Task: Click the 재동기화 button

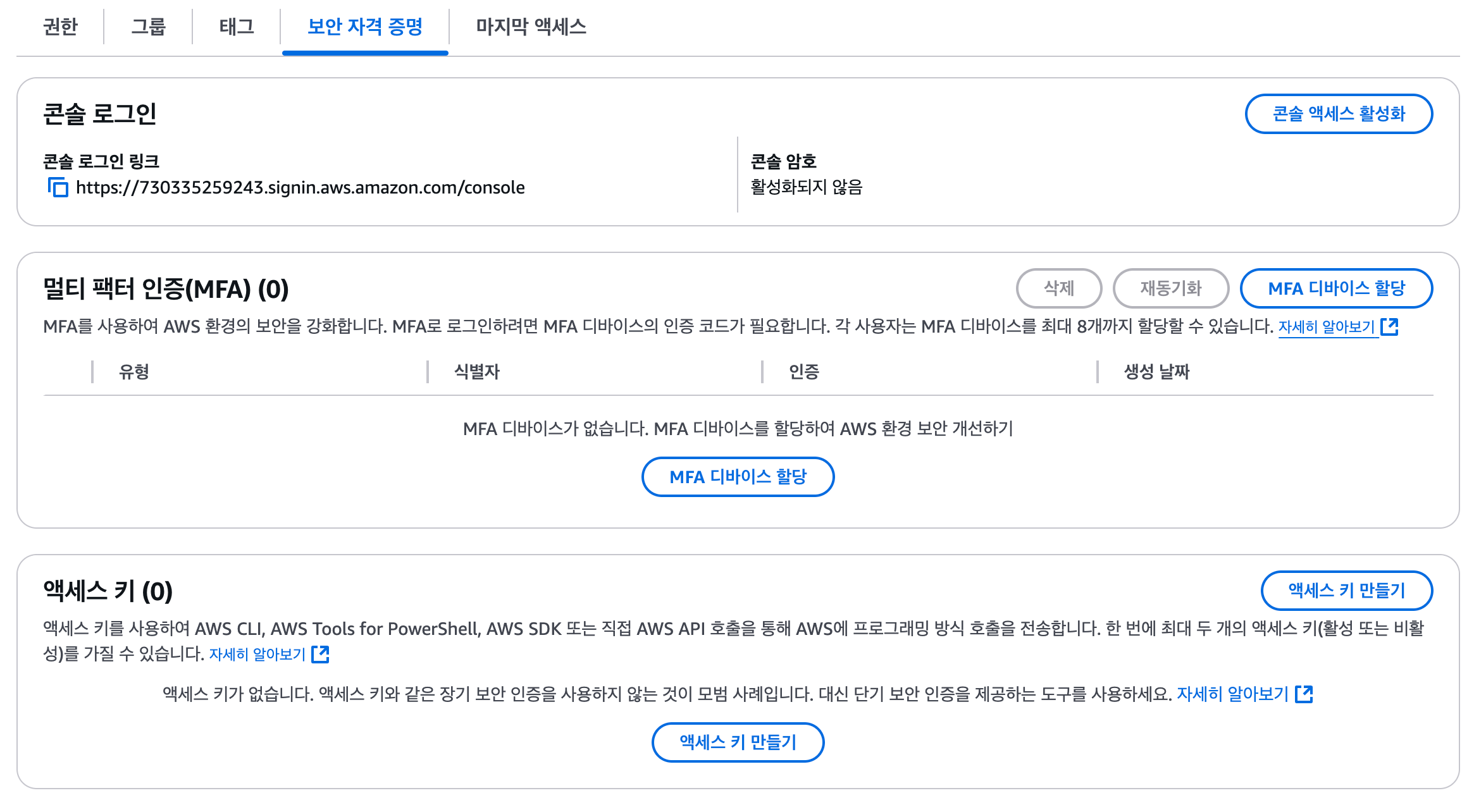Action: pos(1170,288)
